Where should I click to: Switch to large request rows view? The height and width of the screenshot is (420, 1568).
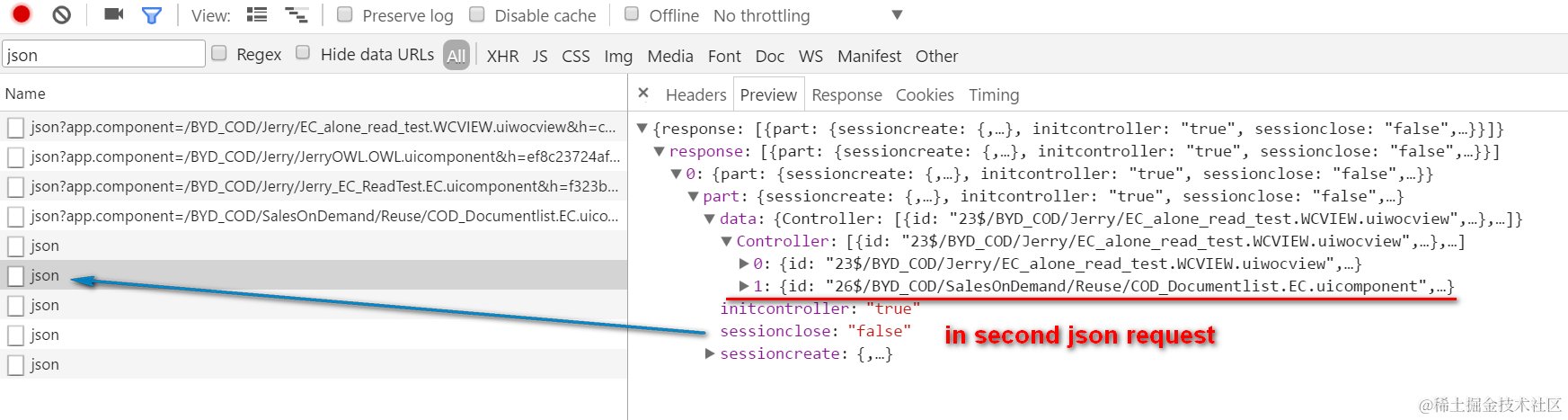pyautogui.click(x=257, y=15)
